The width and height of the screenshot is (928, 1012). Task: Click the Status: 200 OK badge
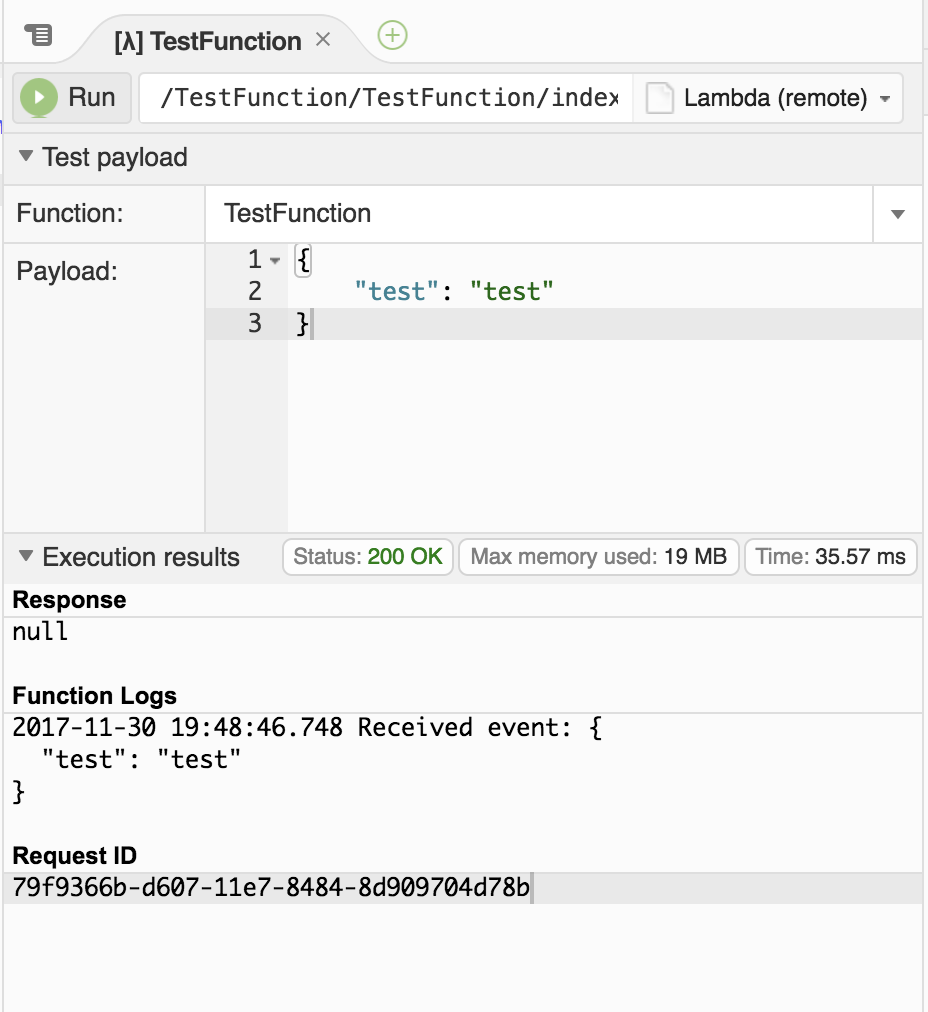[x=368, y=557]
